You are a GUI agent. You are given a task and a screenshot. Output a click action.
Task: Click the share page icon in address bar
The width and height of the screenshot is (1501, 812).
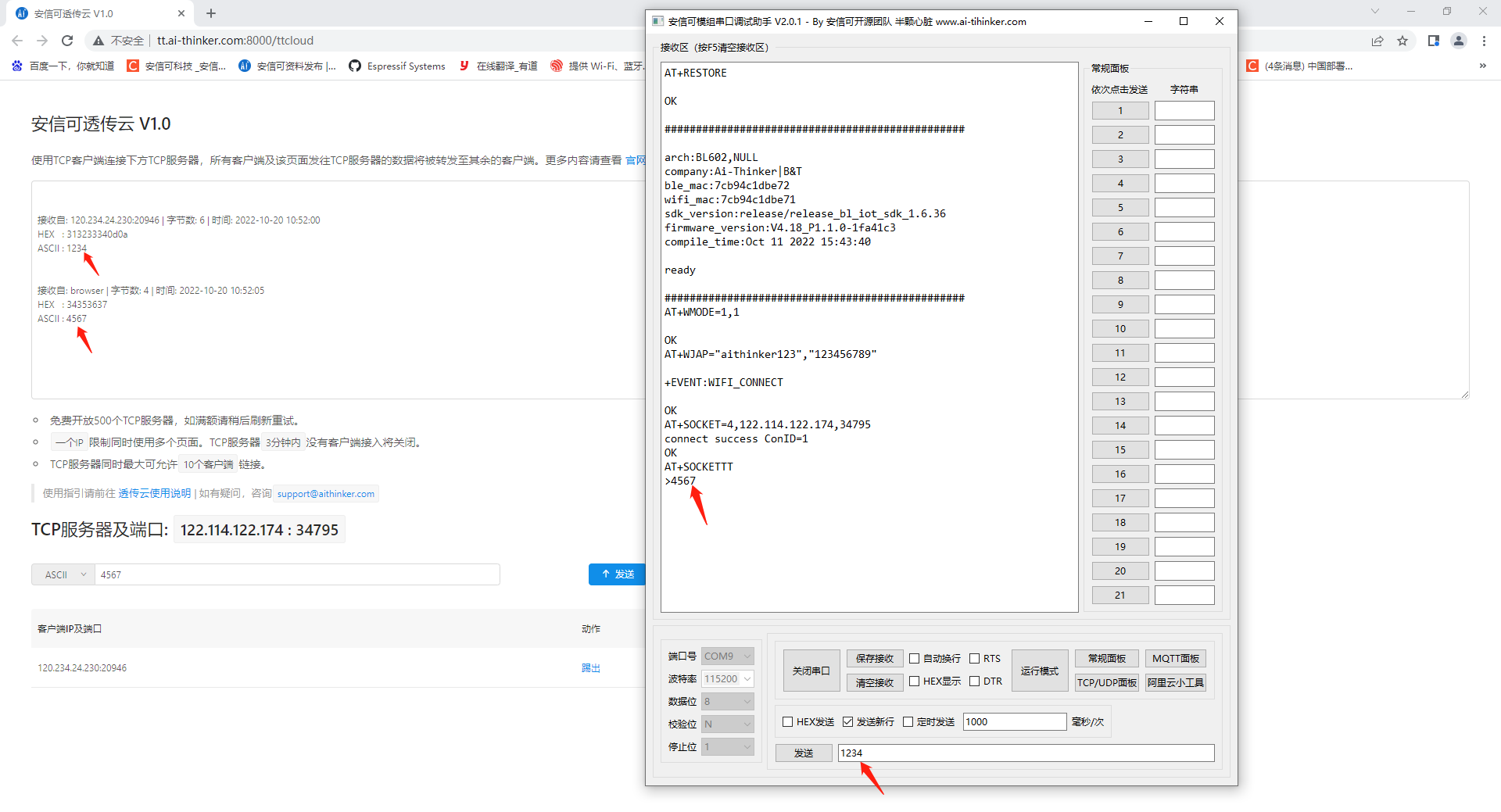tap(1377, 41)
